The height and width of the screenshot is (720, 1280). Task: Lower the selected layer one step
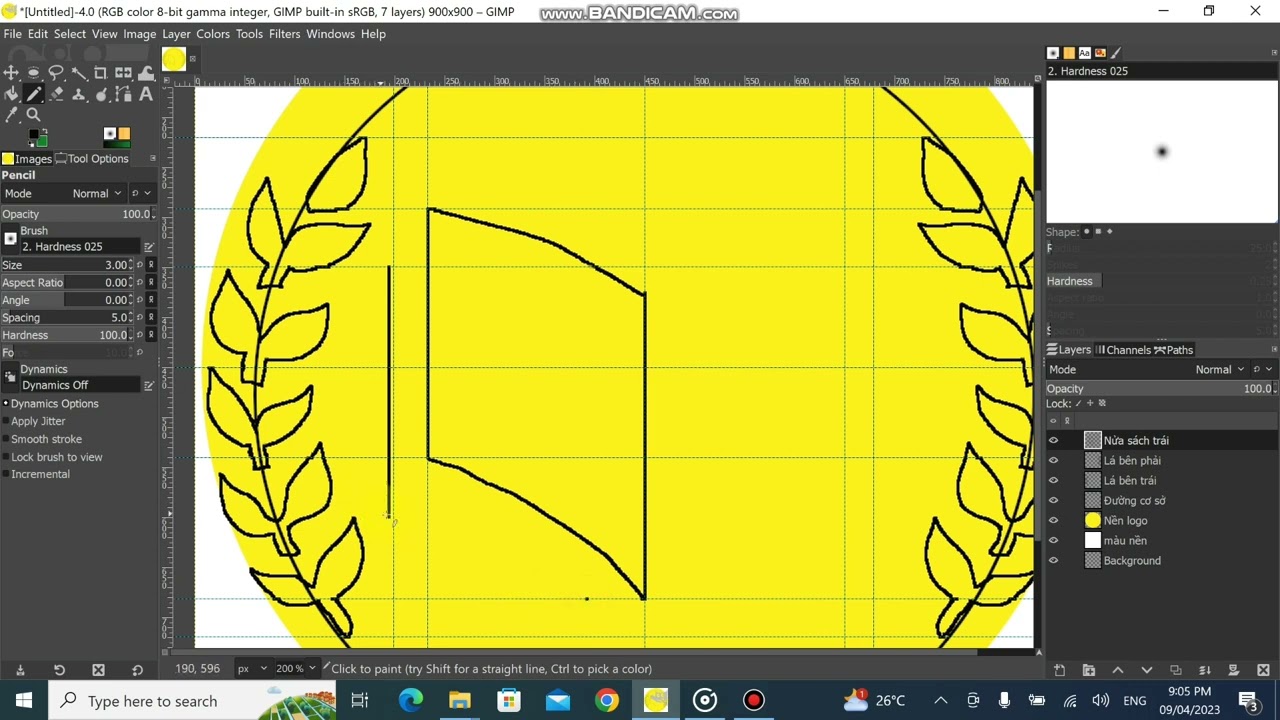pyautogui.click(x=1146, y=670)
